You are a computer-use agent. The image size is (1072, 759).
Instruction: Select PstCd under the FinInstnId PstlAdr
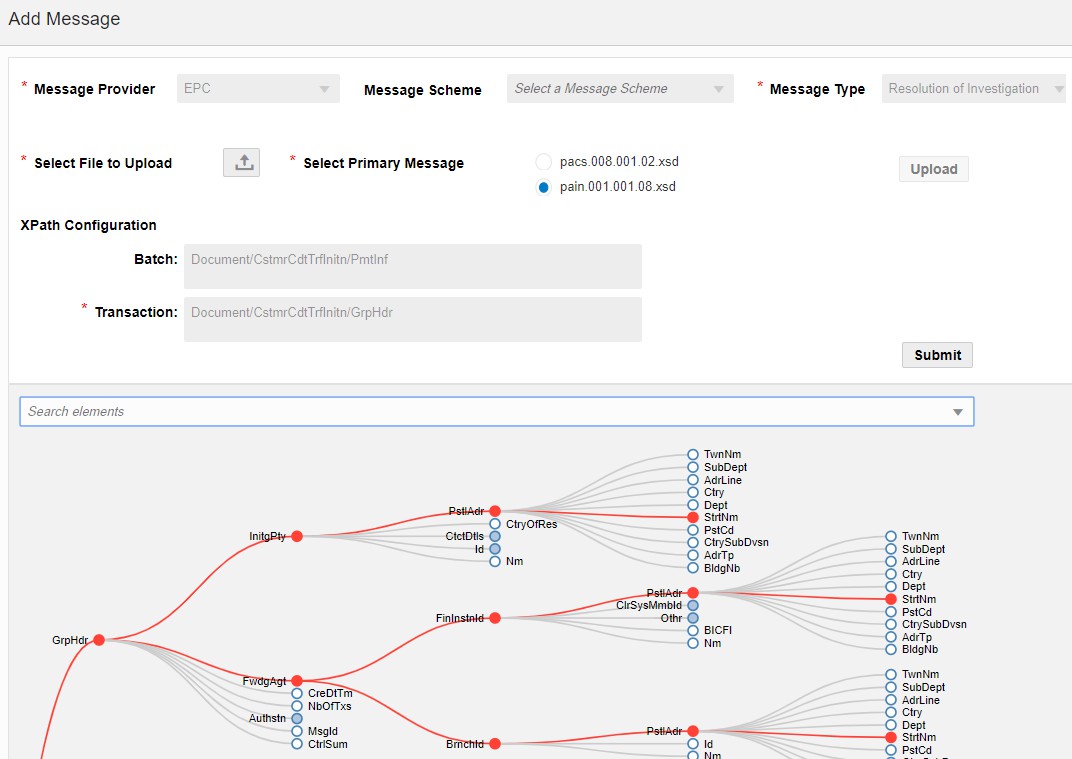[891, 611]
